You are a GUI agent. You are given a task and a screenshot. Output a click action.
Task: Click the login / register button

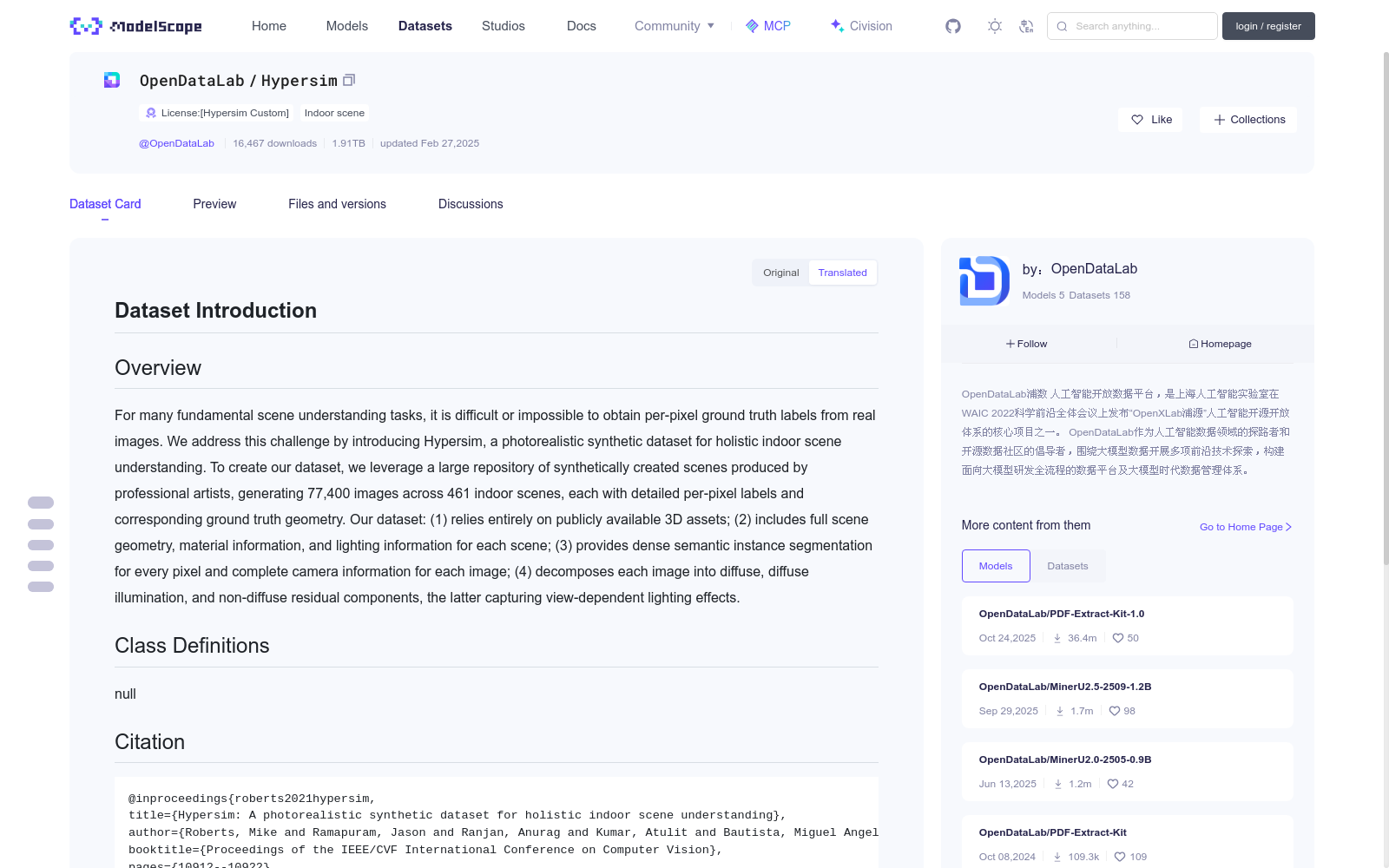tap(1268, 26)
